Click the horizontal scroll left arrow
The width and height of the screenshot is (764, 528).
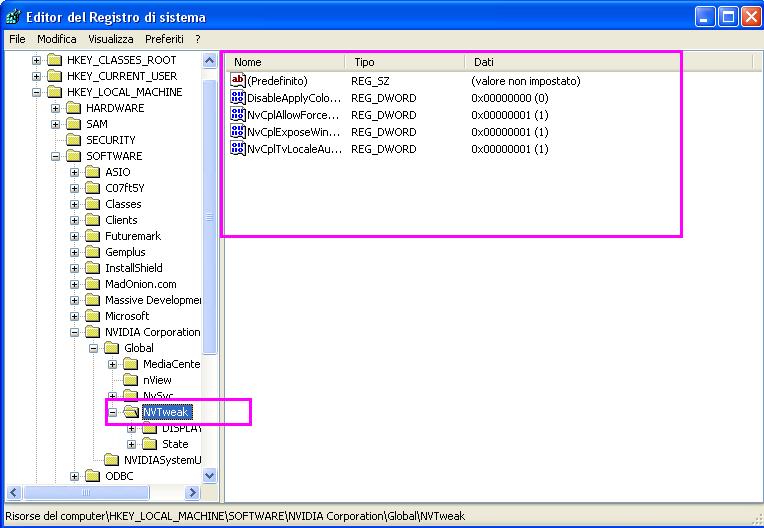pyautogui.click(x=14, y=492)
